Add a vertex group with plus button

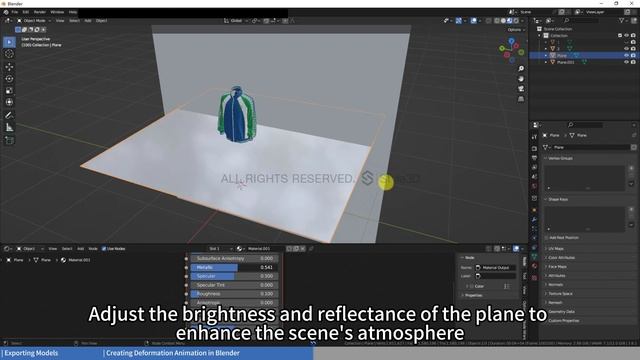[x=631, y=168]
